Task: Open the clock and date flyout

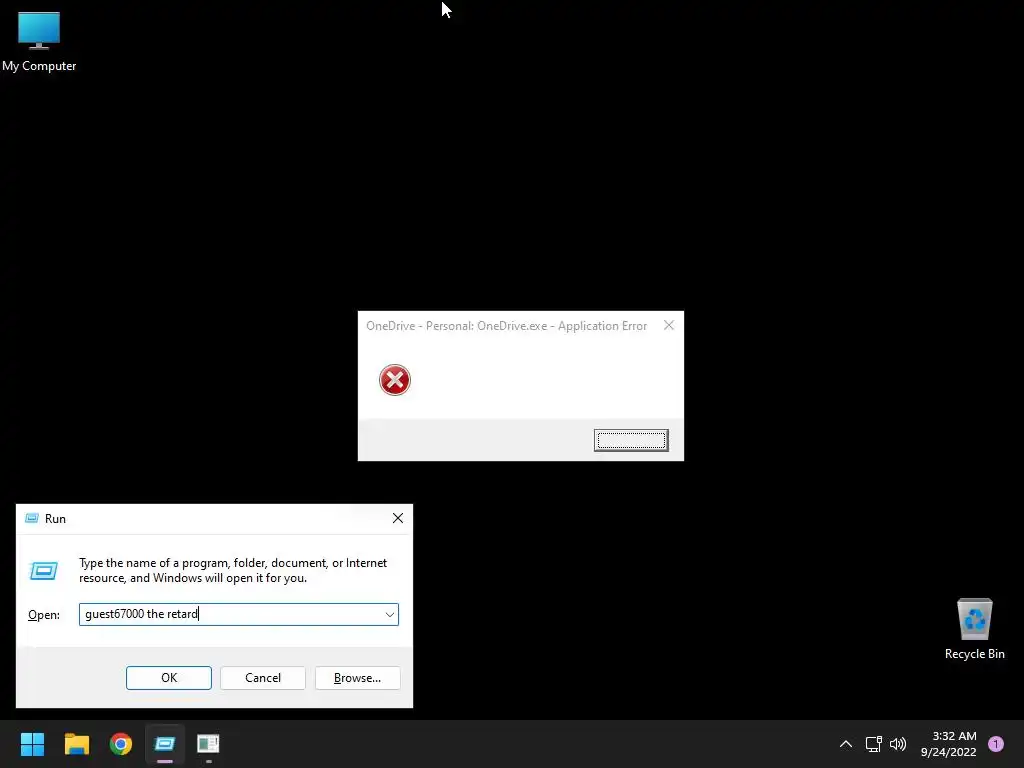Action: pyautogui.click(x=948, y=744)
